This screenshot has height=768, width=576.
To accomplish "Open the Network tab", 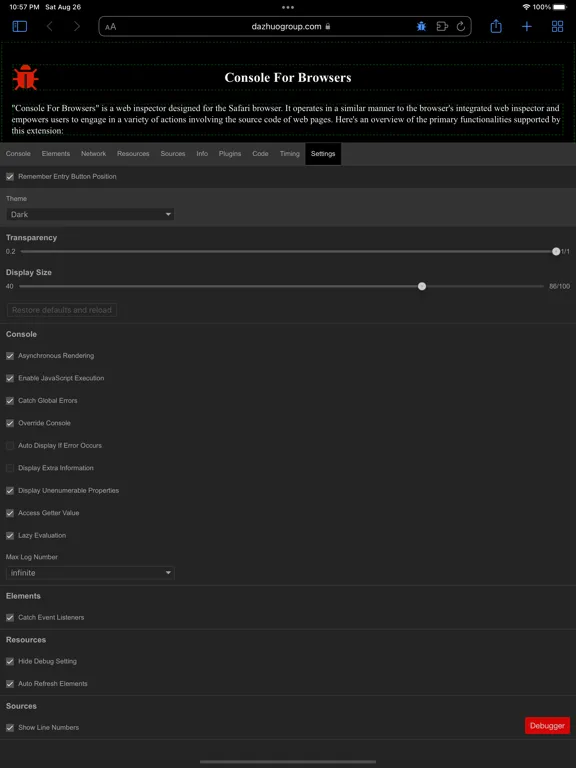I will click(94, 154).
